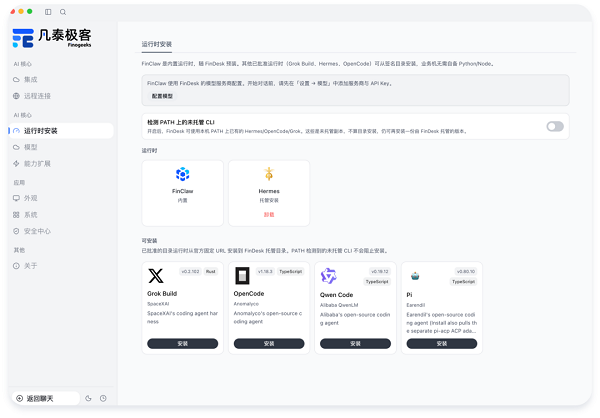This screenshot has width=600, height=418.
Task: Select 运行时安装 in the sidebar
Action: point(61,131)
